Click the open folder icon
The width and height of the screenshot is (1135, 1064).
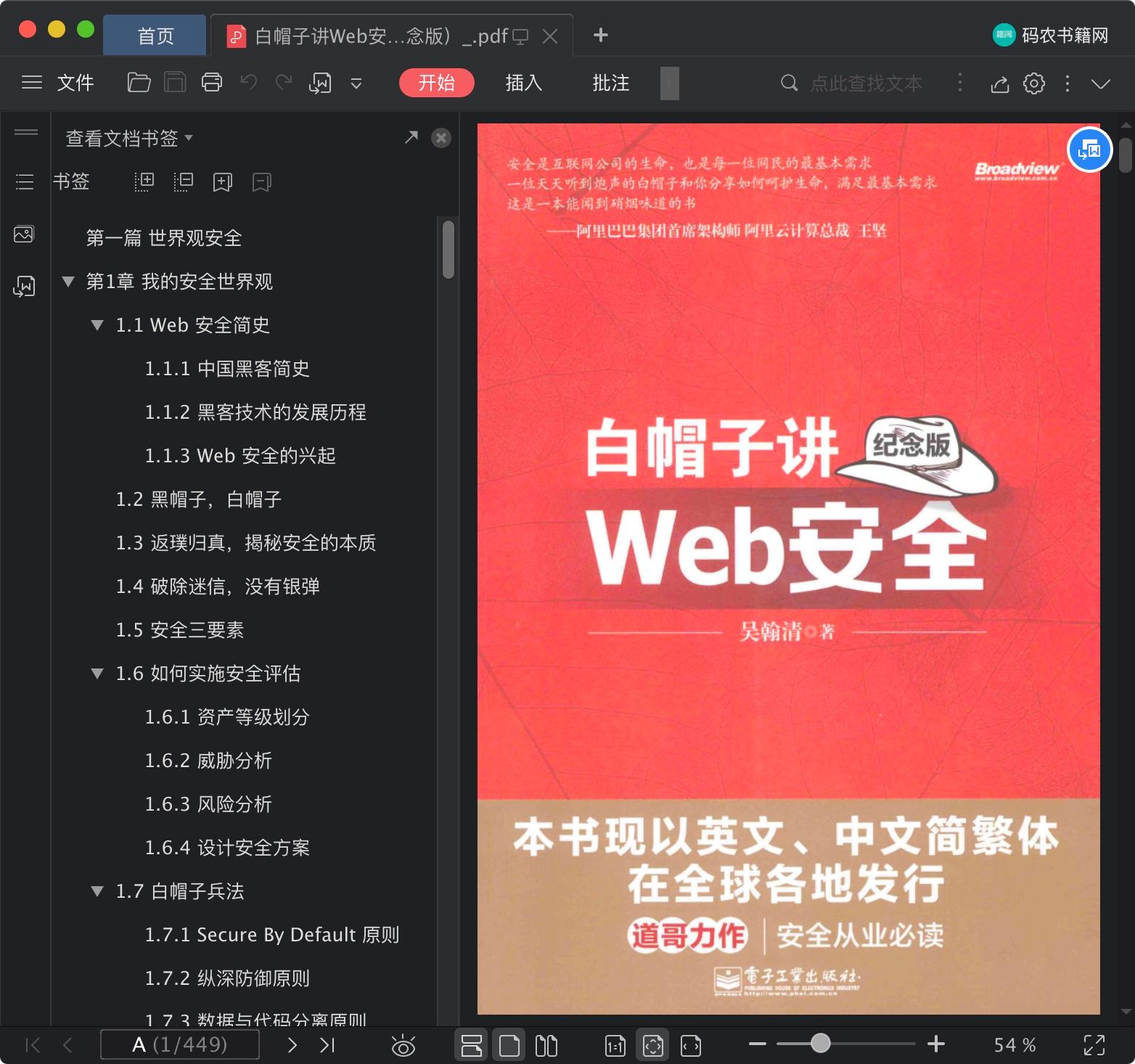(139, 83)
